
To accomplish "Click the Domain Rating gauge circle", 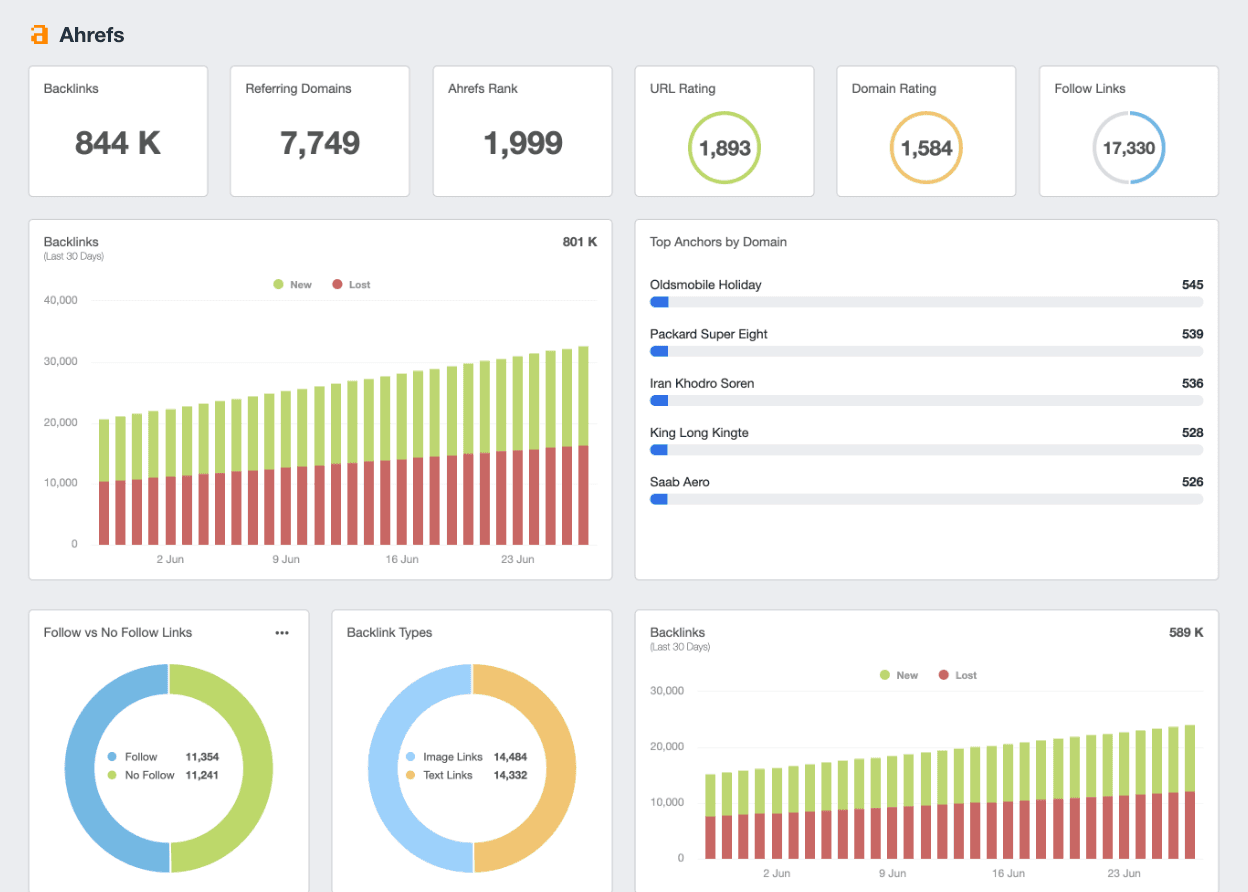I will (926, 147).
